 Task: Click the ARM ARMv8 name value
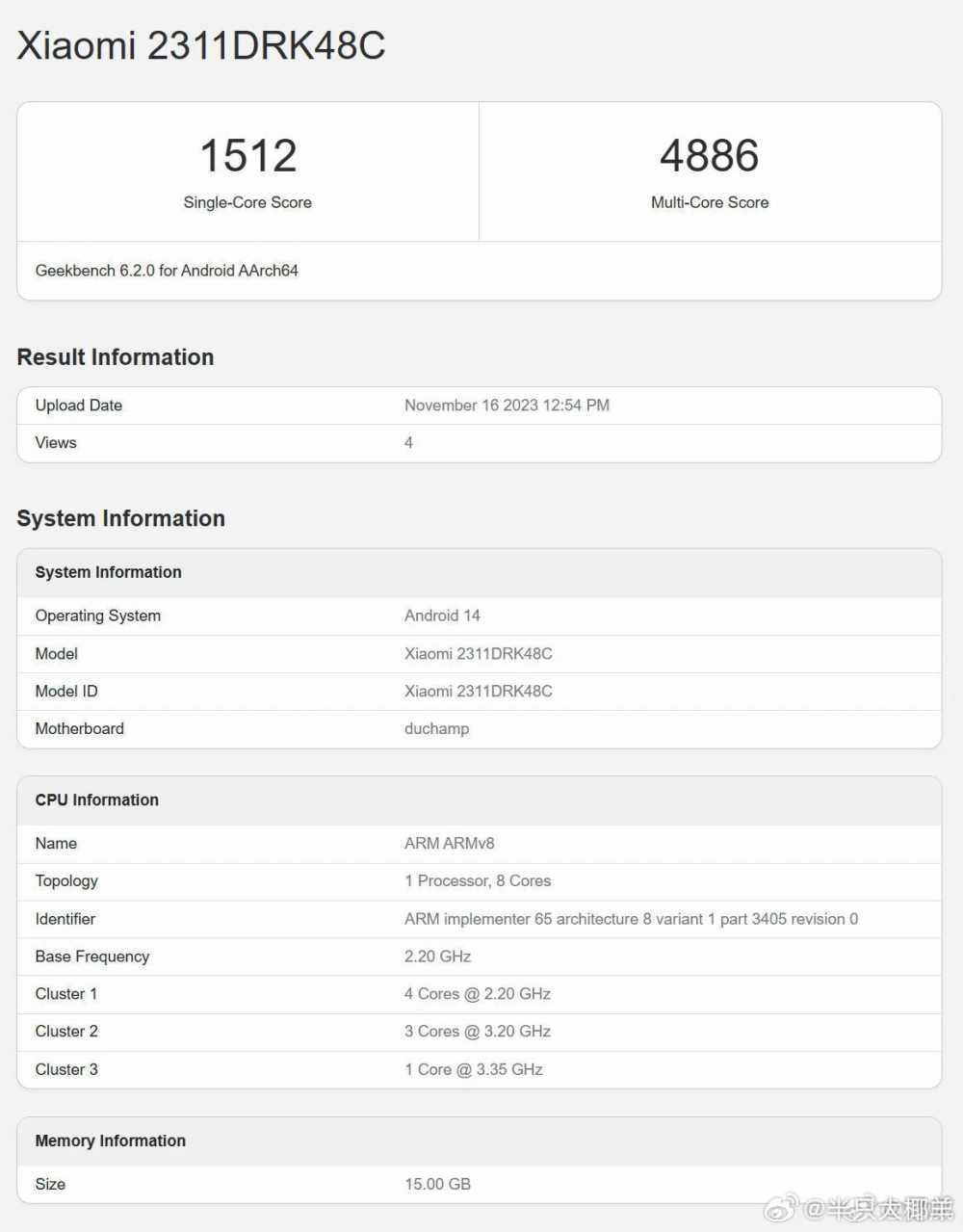449,844
